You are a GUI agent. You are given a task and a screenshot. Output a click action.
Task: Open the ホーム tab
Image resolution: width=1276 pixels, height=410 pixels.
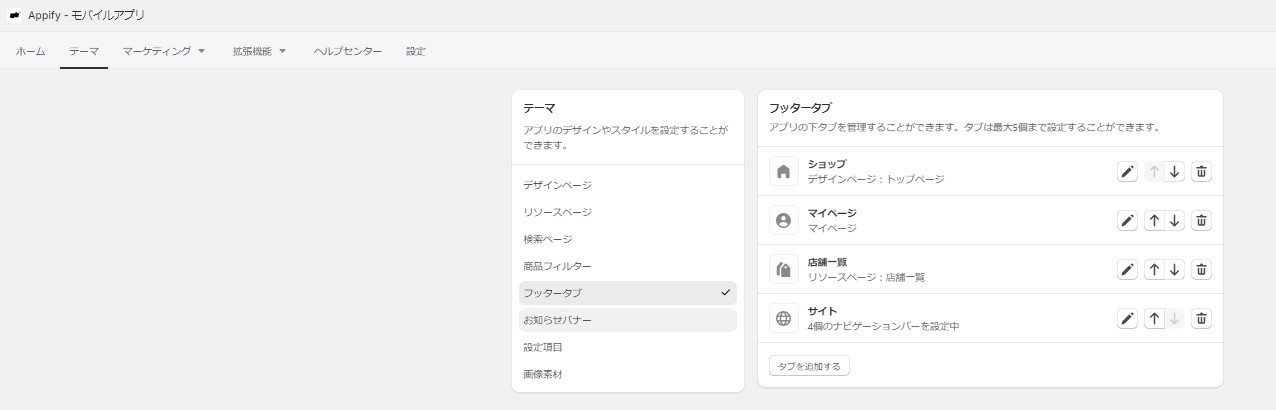pos(31,51)
